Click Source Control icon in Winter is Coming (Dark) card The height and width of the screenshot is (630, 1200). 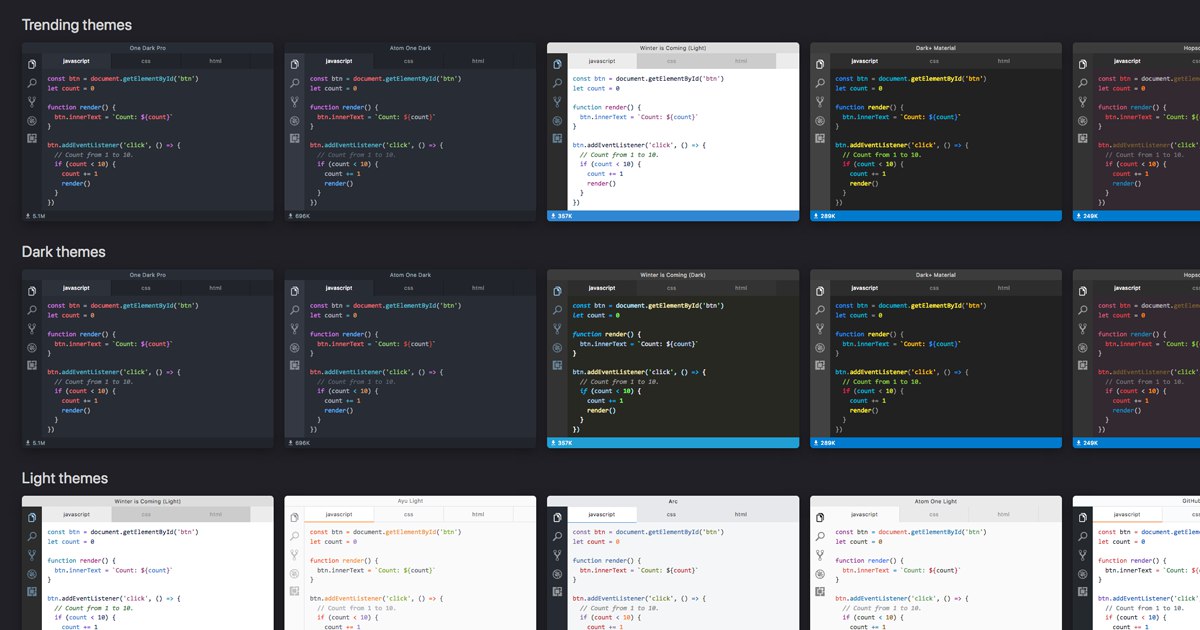point(557,329)
